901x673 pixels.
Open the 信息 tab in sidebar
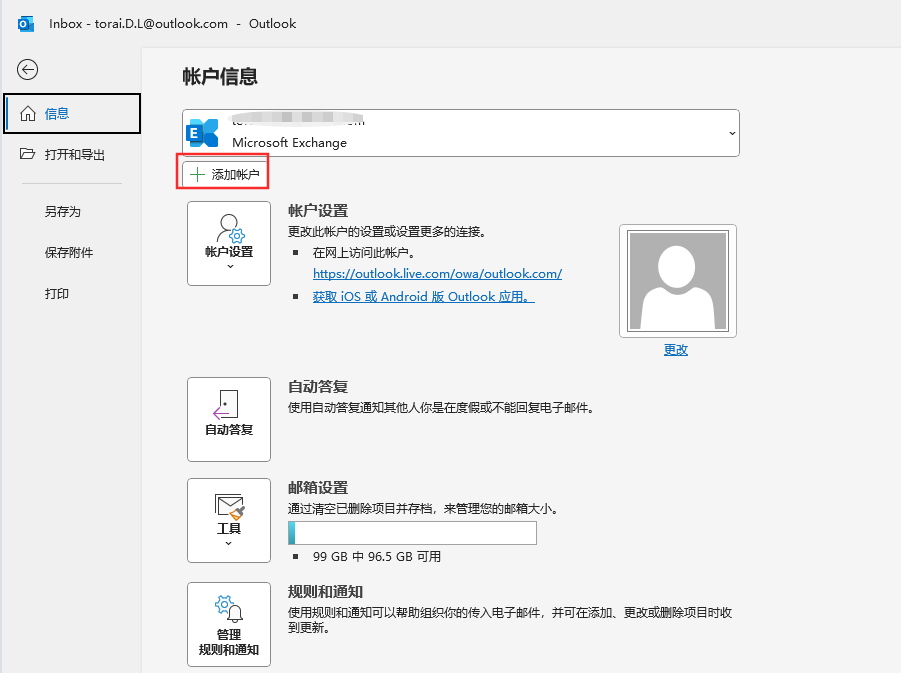tap(72, 114)
